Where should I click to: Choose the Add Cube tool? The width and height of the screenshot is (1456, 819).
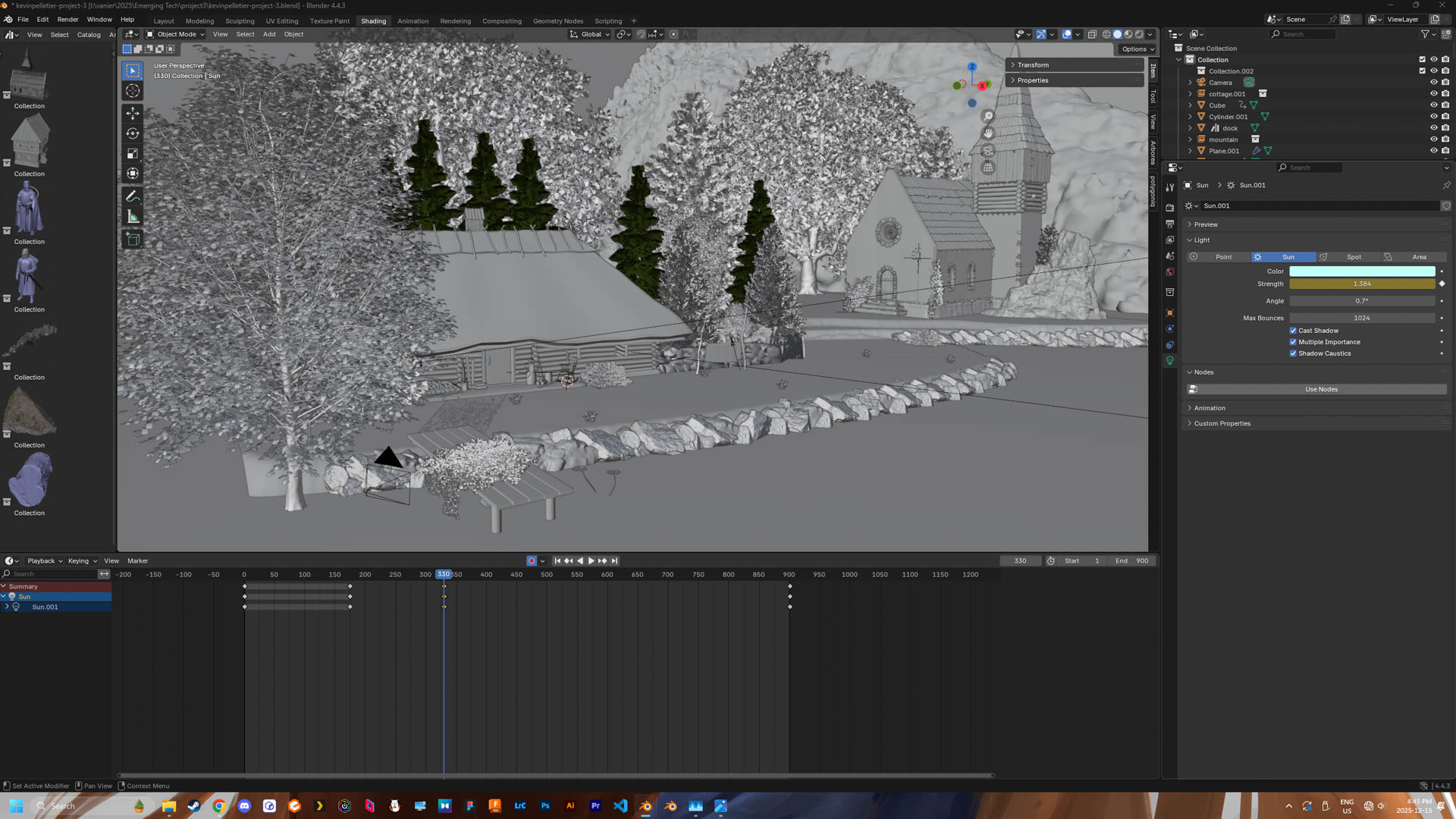pos(133,240)
